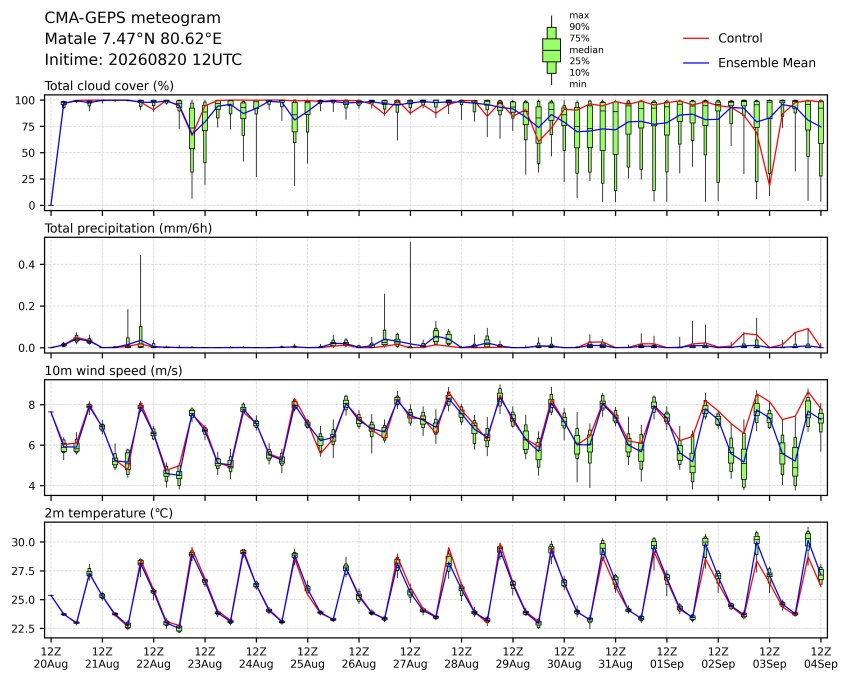Viewport: 849px width, 681px height.
Task: Click the 12Z 01Sep axis tick label
Action: click(x=667, y=658)
